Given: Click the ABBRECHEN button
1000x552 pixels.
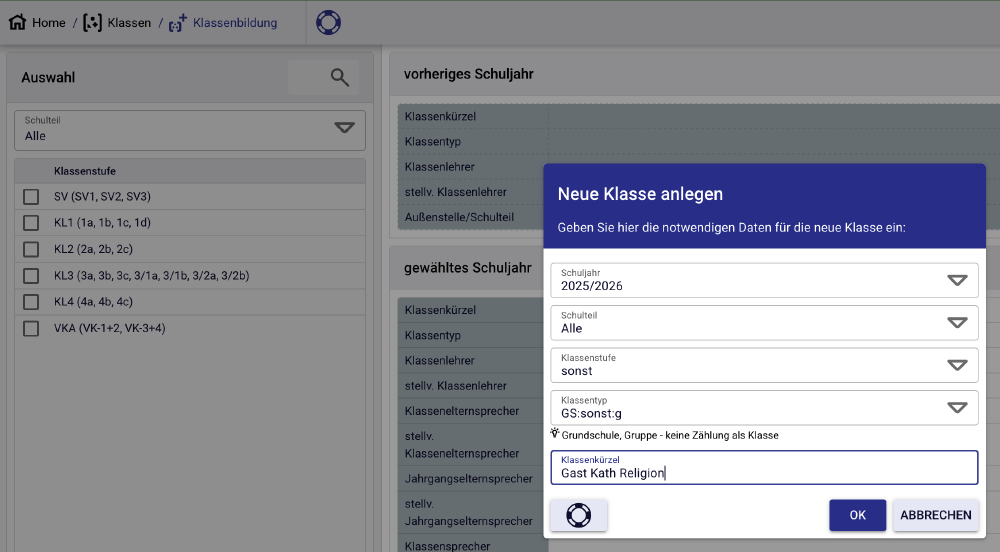Looking at the screenshot, I should point(935,515).
